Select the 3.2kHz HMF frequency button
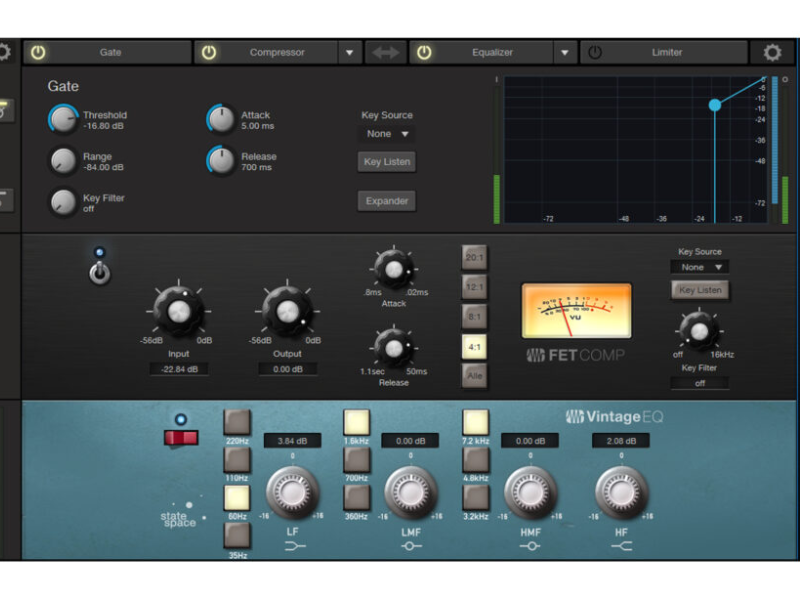800x600 pixels. click(x=476, y=497)
